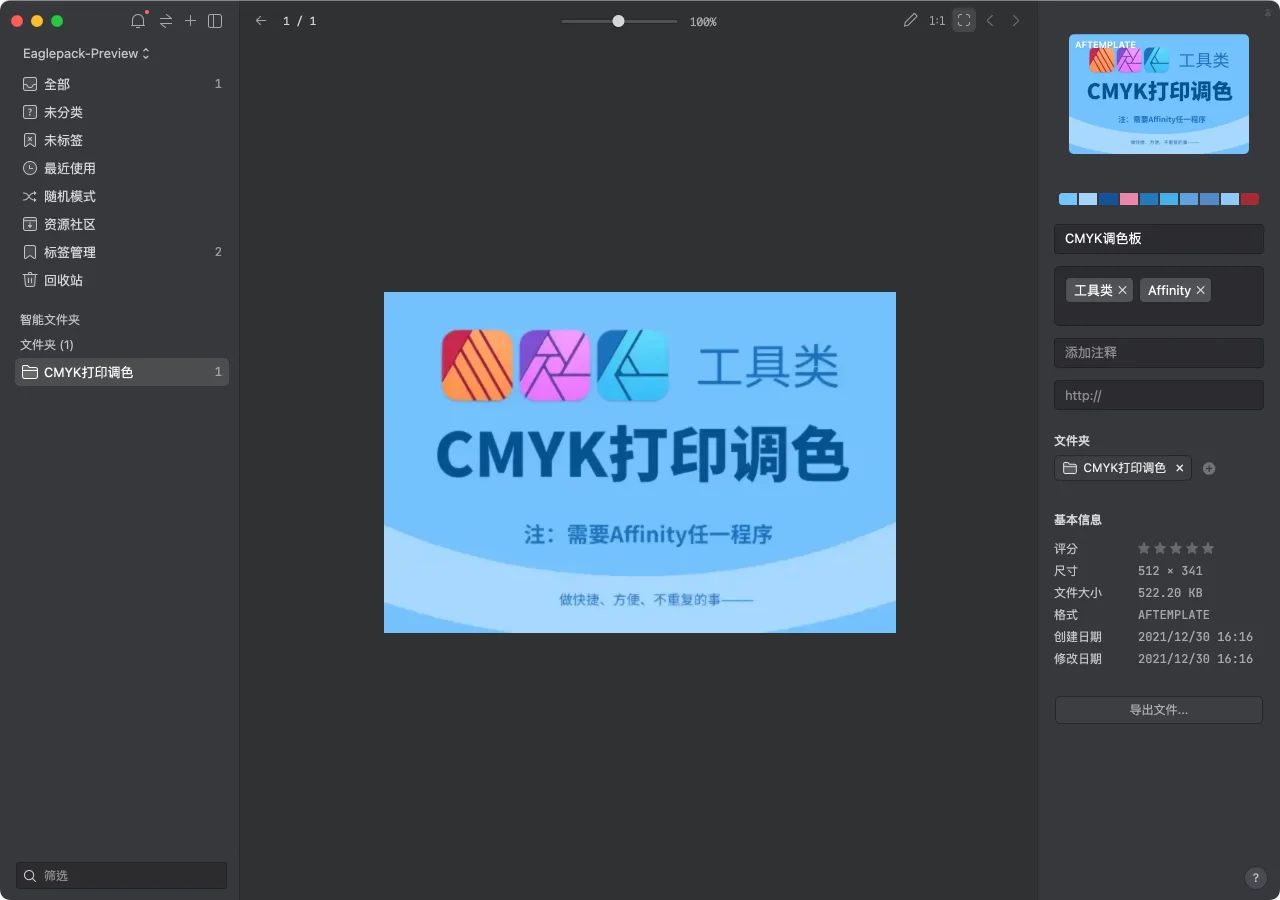Open the notifications bell icon
This screenshot has width=1280, height=900.
[x=138, y=21]
